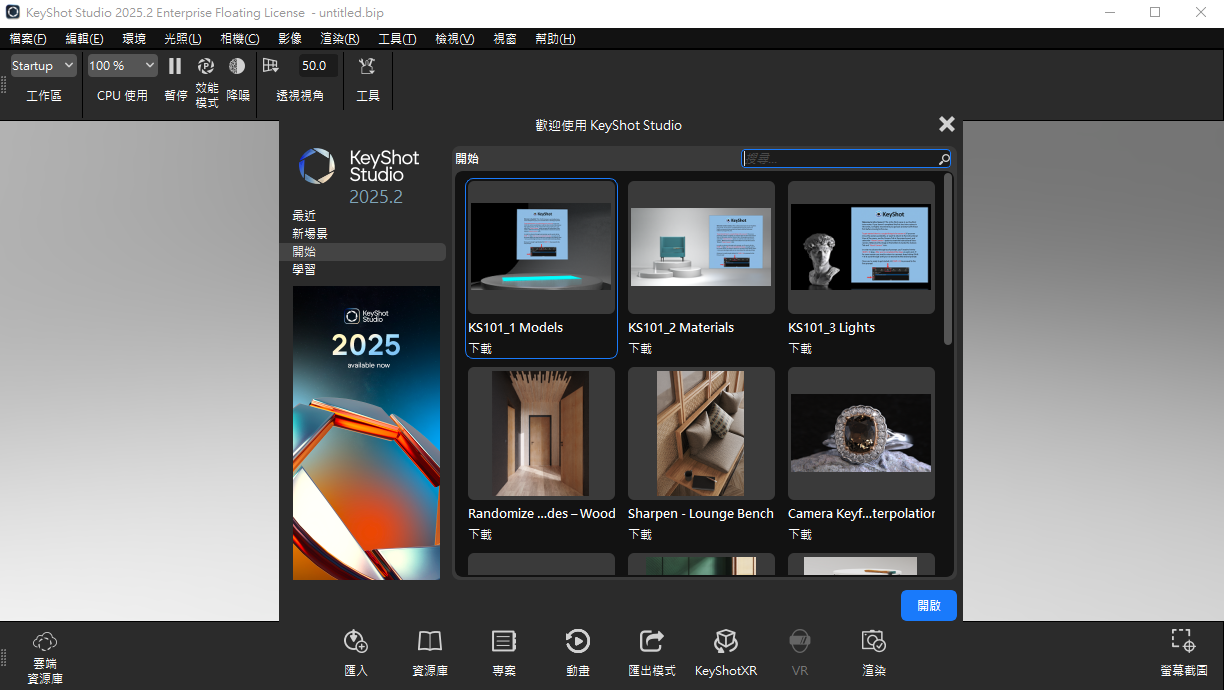The image size is (1224, 690).
Task: Click the KeyShot 2025 promo banner
Action: (x=366, y=433)
